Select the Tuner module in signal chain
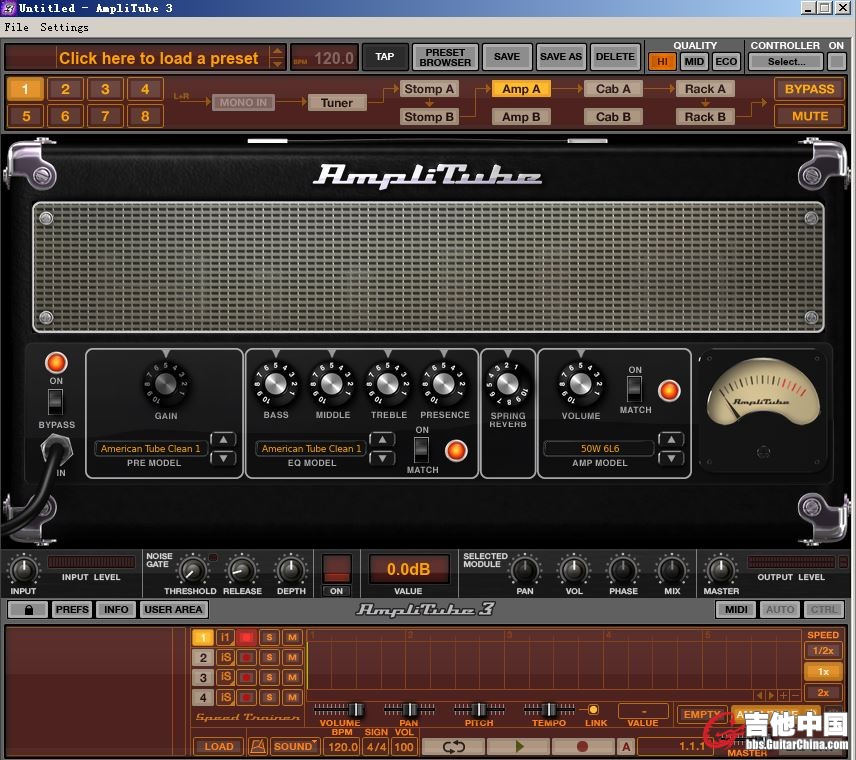The width and height of the screenshot is (856, 760). click(337, 102)
